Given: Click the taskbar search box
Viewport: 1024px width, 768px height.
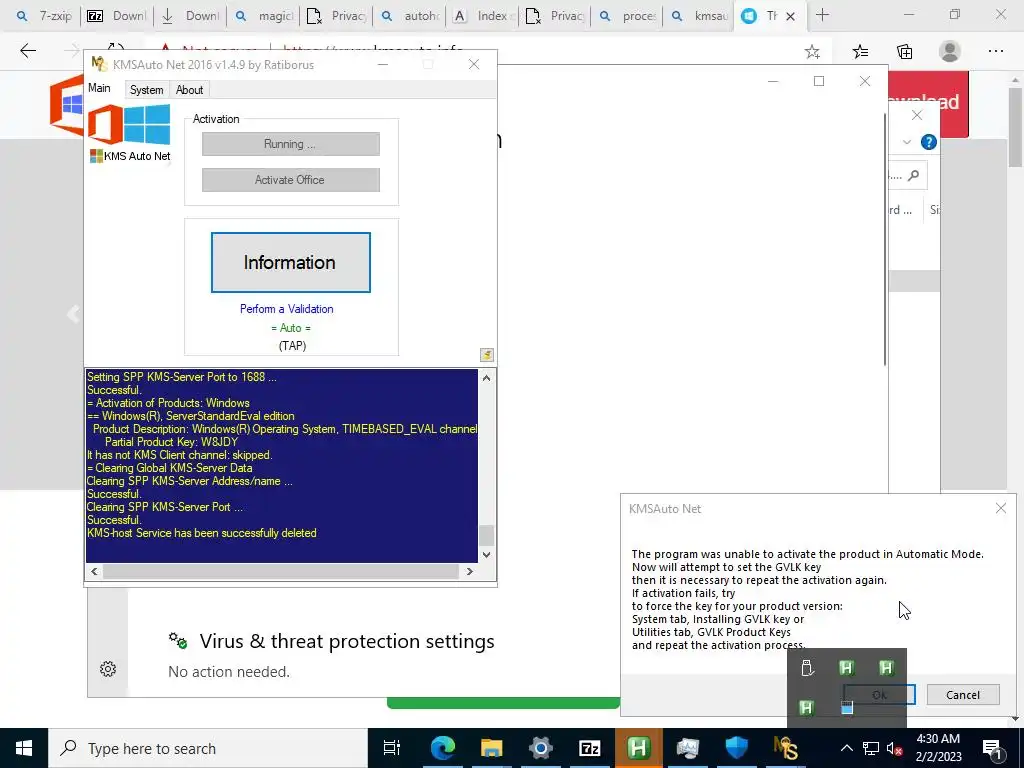Looking at the screenshot, I should tap(208, 748).
